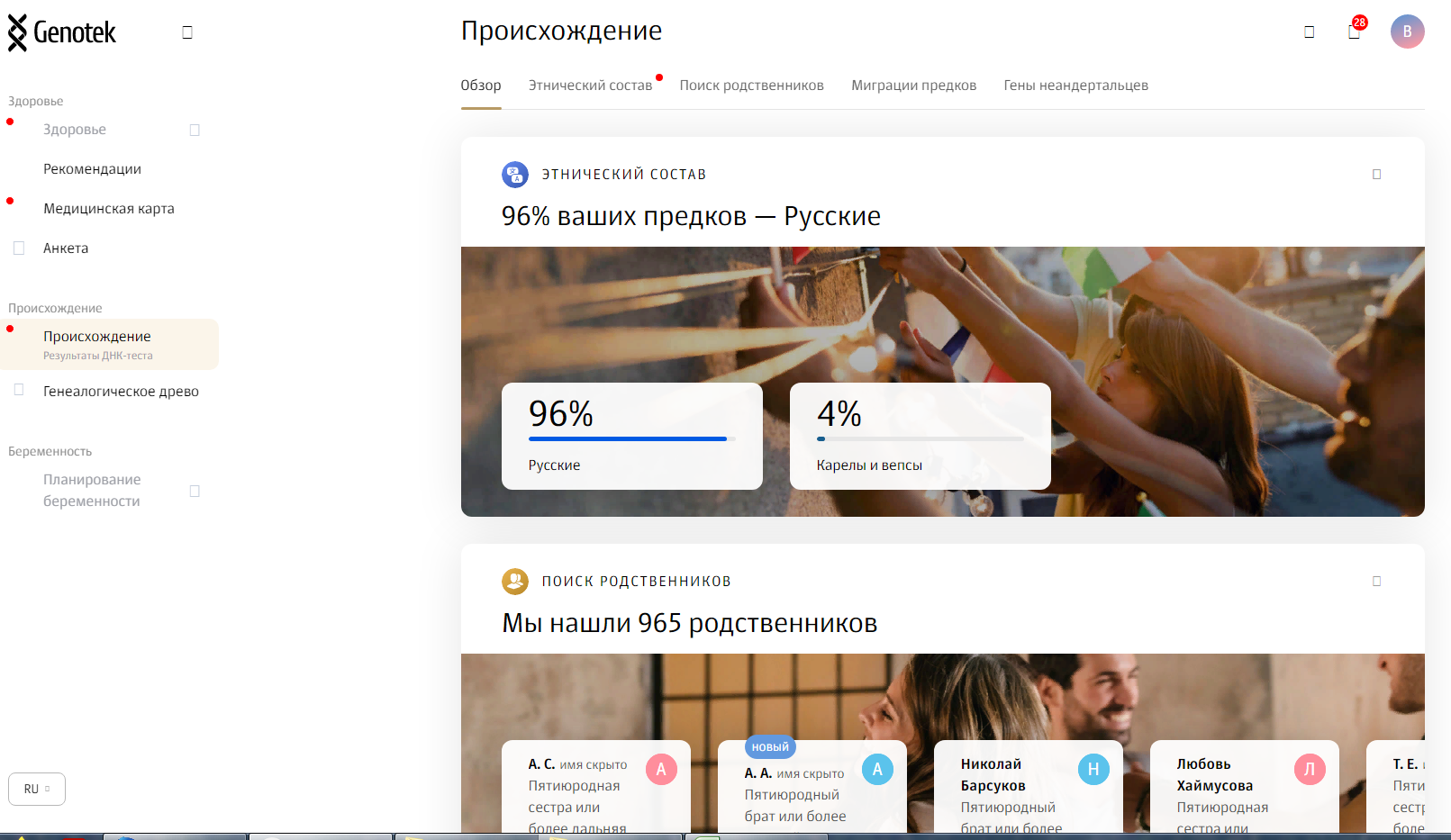Screen dimensions: 1451x840
Task: Open the RU language selector
Action: 37,789
